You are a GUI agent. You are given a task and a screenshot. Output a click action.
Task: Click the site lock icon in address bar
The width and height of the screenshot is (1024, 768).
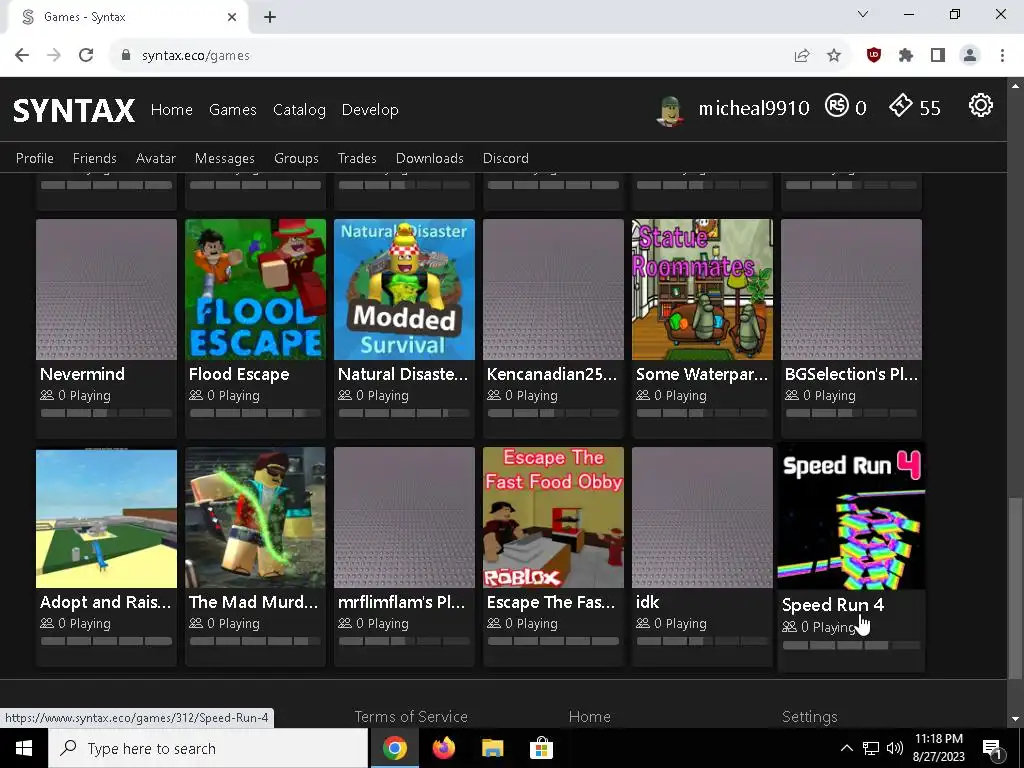pos(126,56)
